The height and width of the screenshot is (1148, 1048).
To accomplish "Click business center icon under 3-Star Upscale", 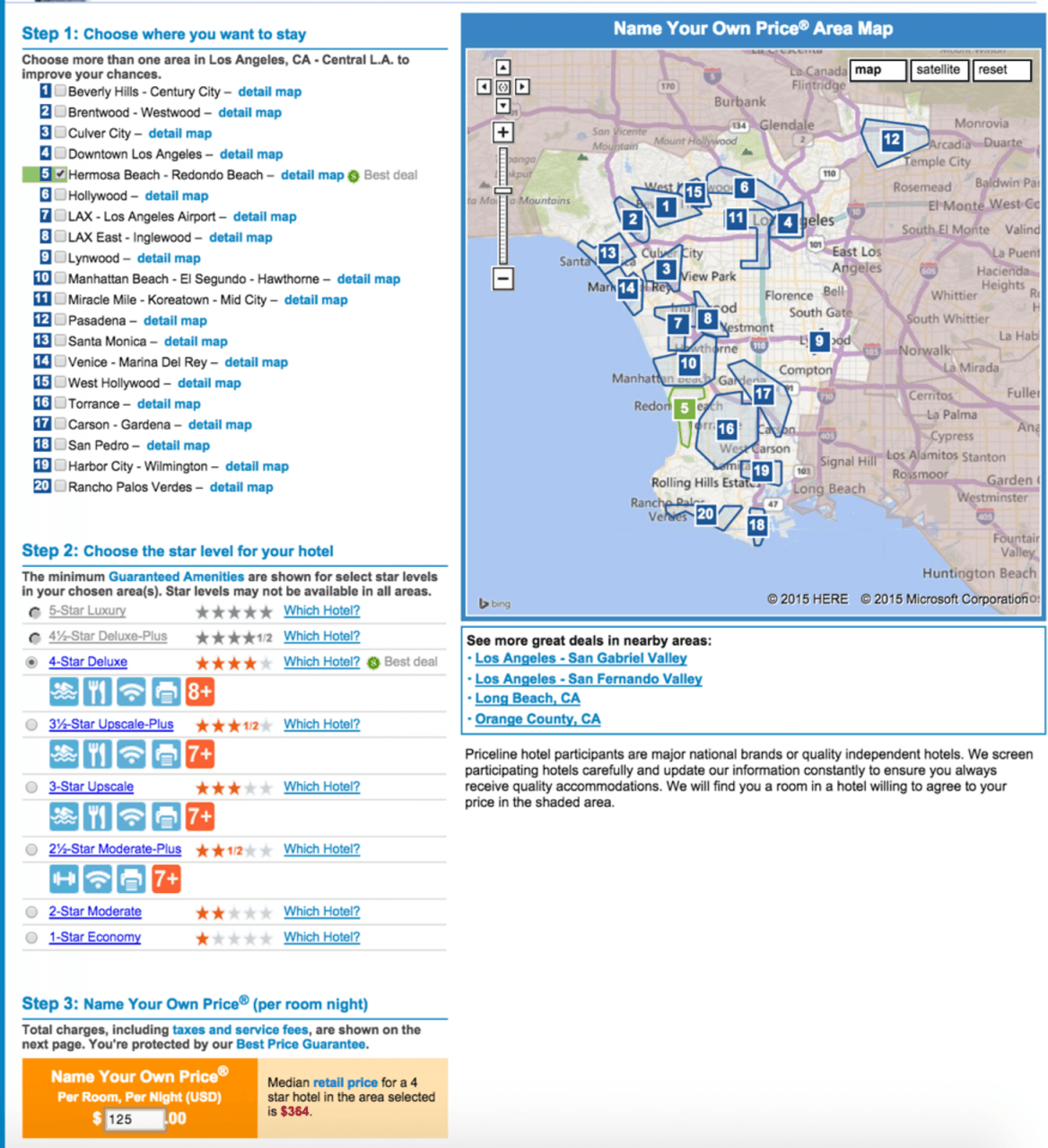I will [165, 816].
